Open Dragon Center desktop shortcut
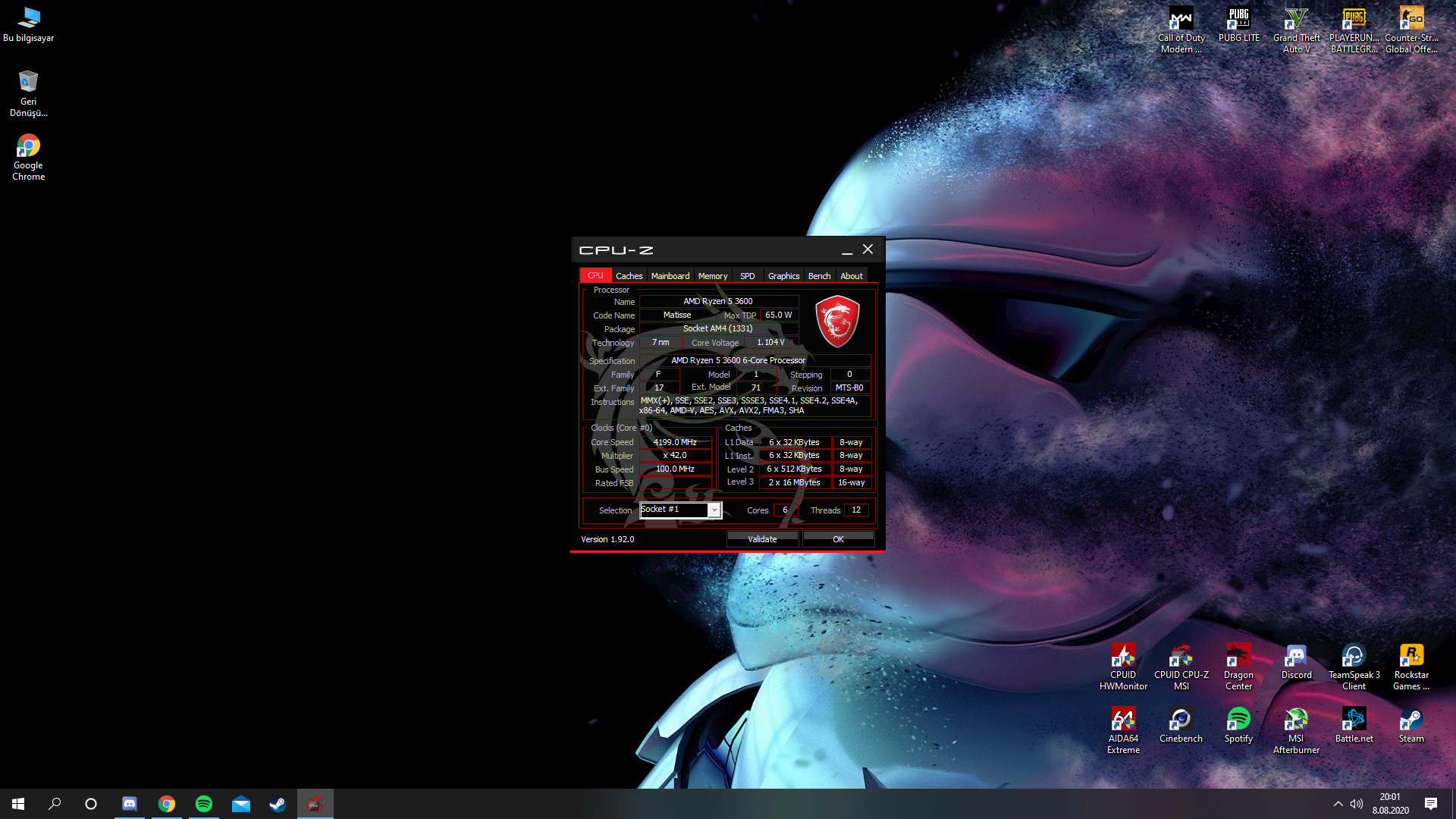Viewport: 1456px width, 819px height. point(1238,667)
